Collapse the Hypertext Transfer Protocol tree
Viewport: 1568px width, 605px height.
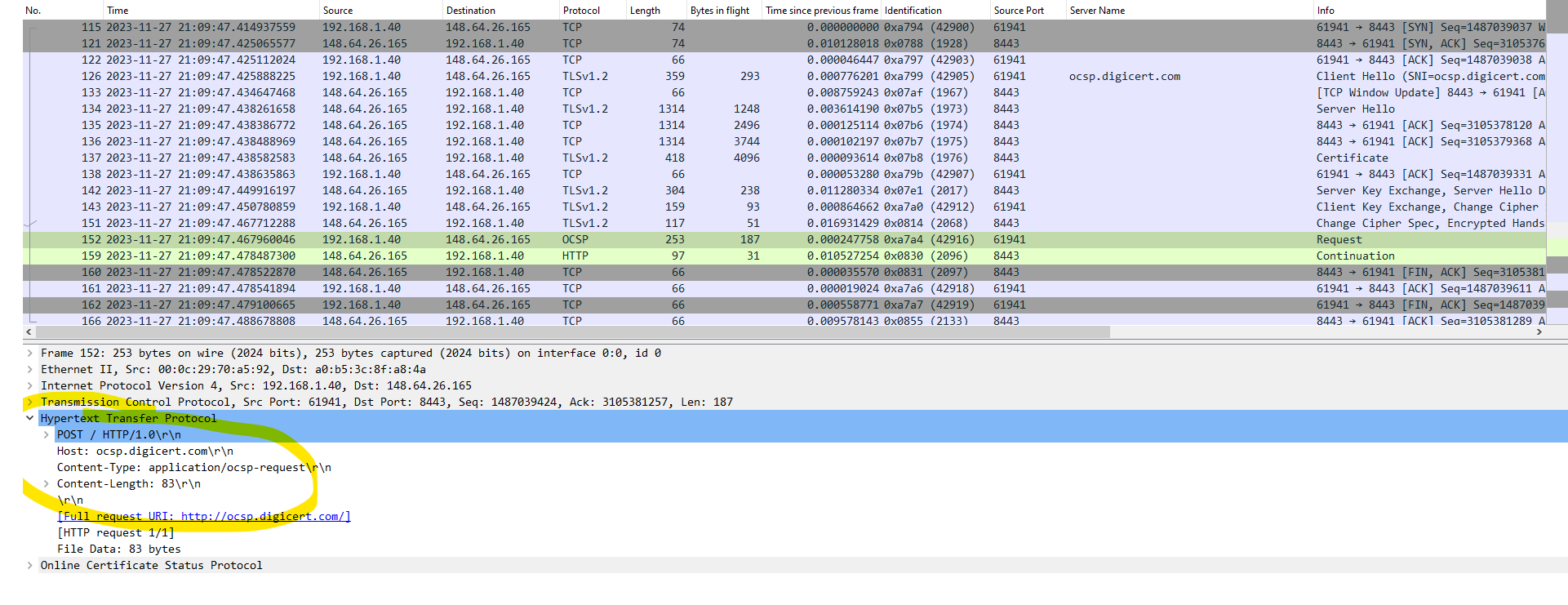(x=30, y=419)
